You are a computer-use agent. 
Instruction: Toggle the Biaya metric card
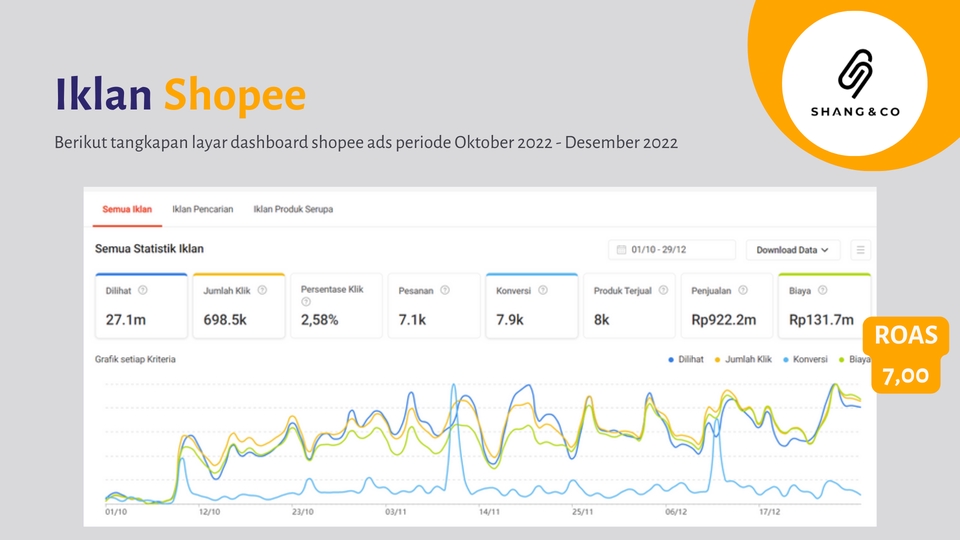(x=824, y=306)
